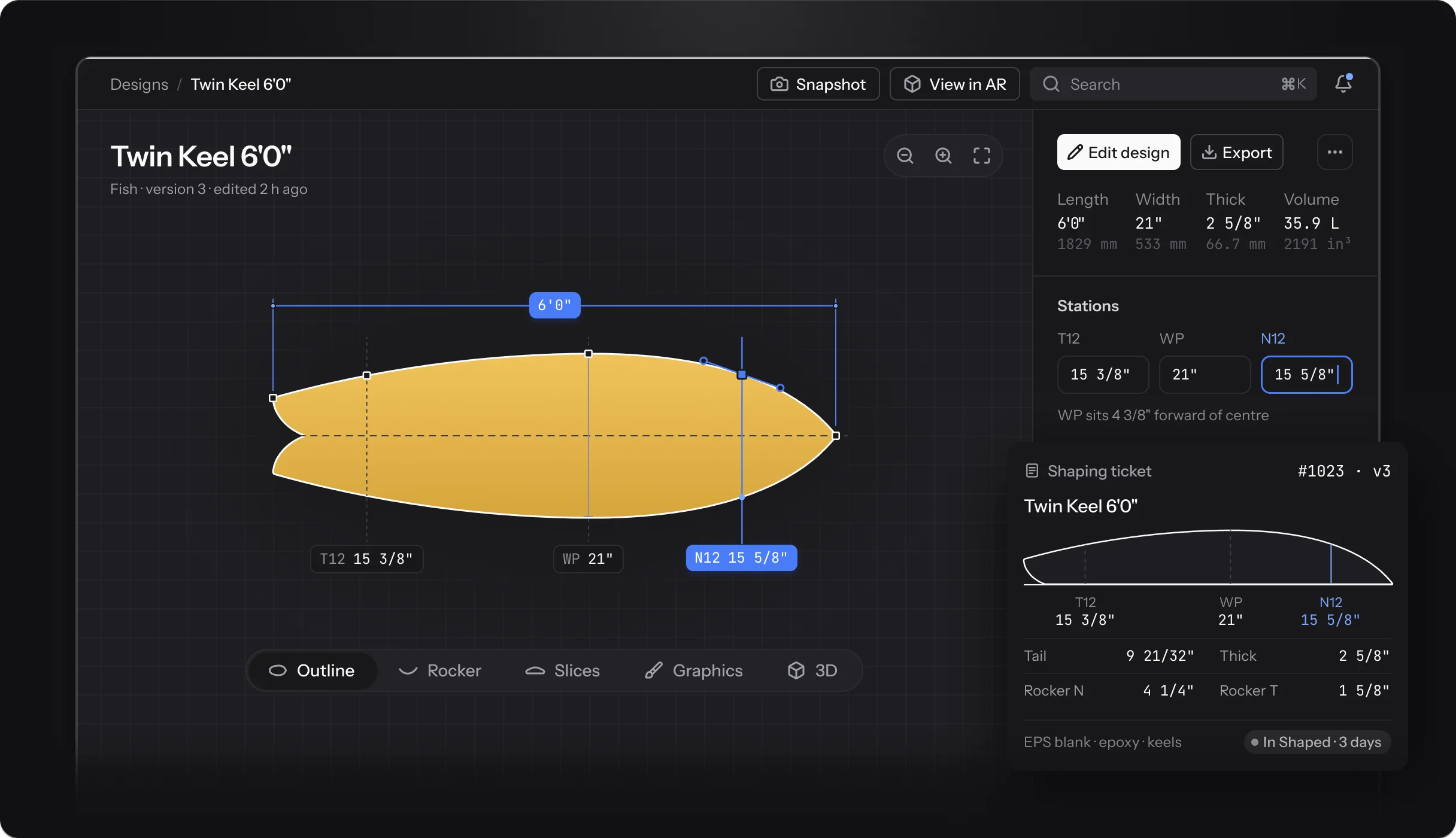Click the EPS blank · epoxy · keels text
Viewport: 1456px width, 838px height.
1102,742
